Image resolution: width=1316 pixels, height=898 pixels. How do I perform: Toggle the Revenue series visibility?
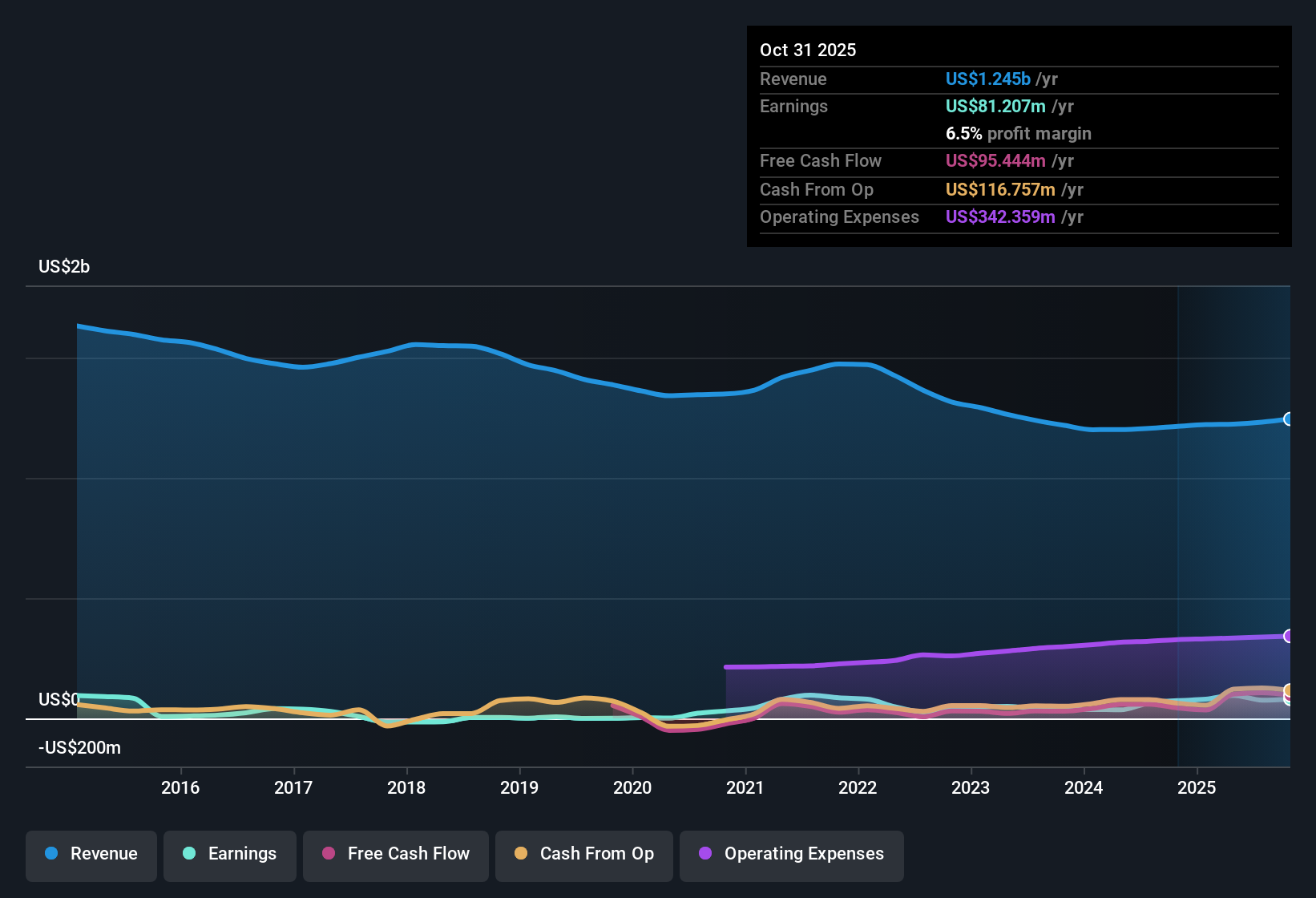pos(91,856)
